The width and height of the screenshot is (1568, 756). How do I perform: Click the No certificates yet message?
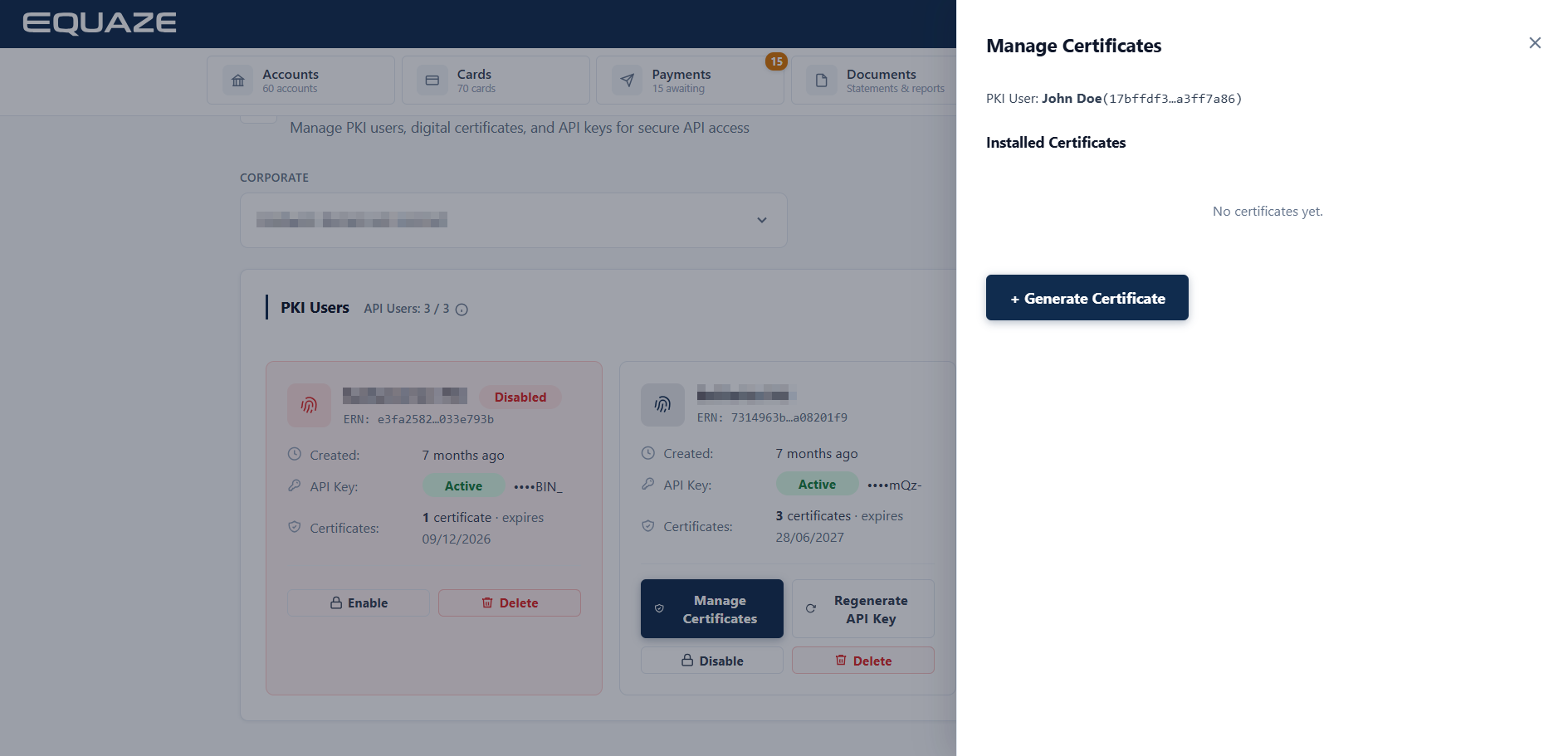1268,212
